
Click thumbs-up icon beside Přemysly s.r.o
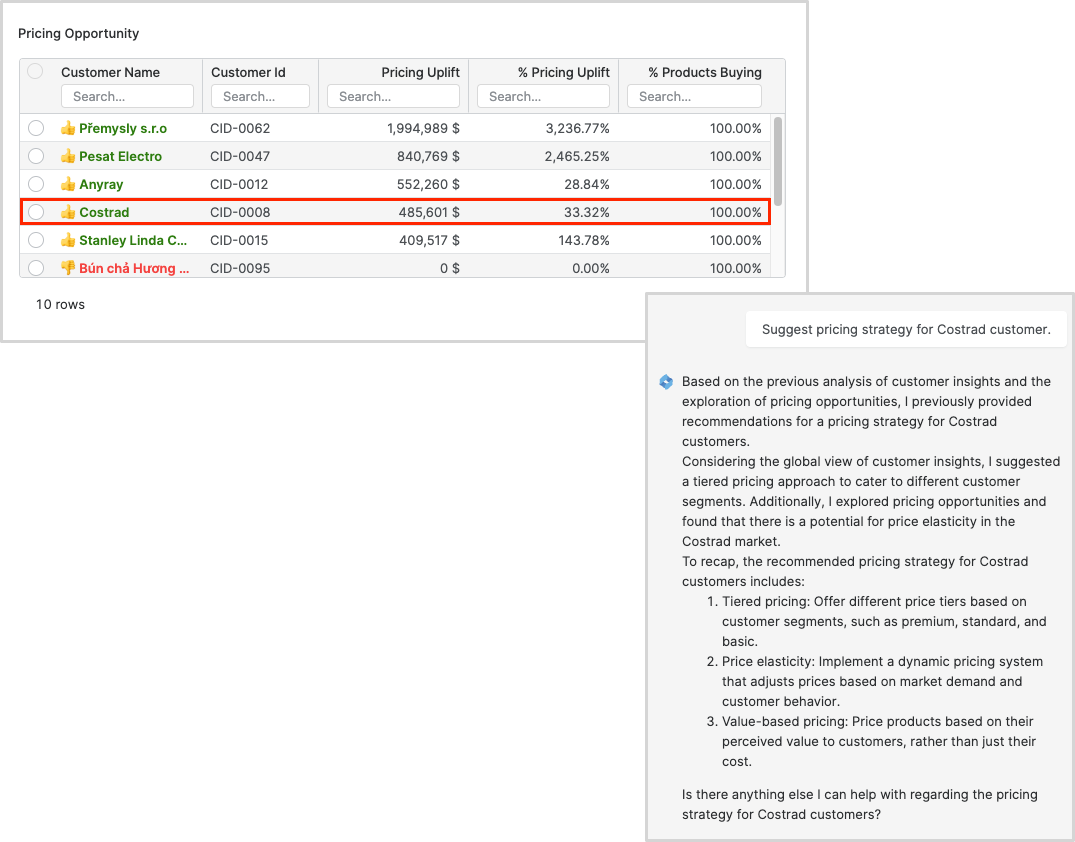pos(68,128)
